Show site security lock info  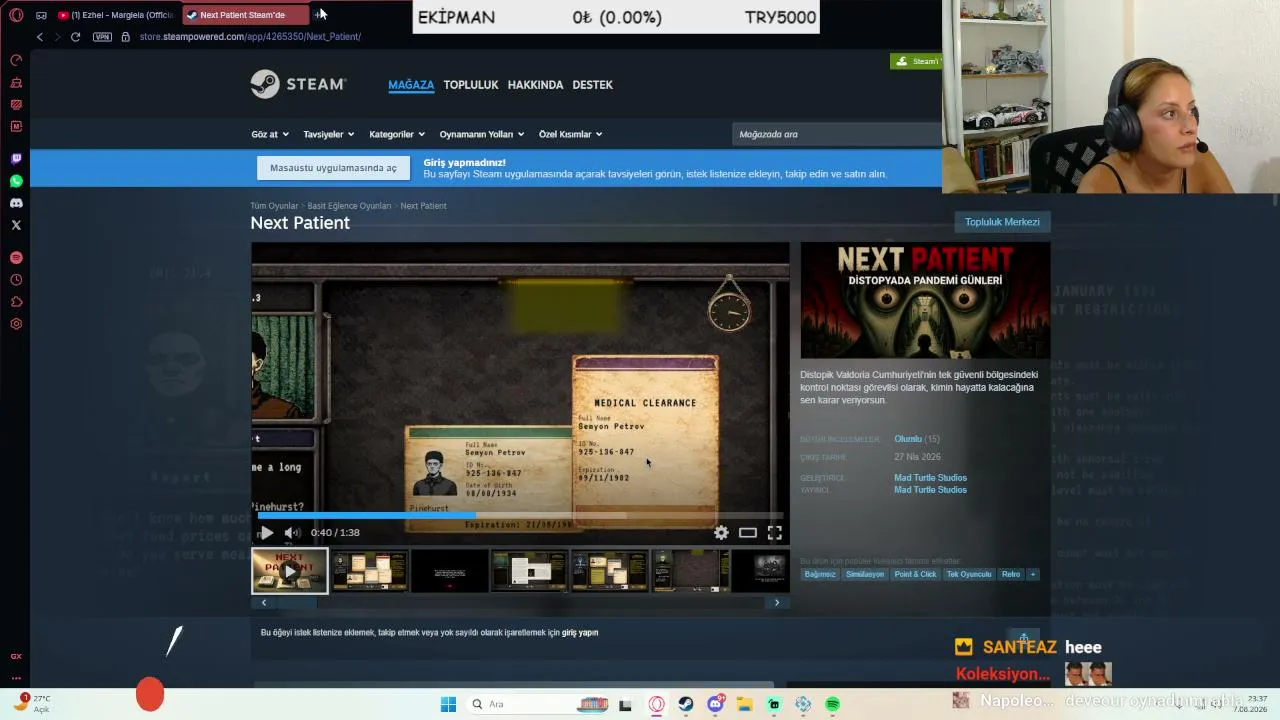(x=125, y=37)
